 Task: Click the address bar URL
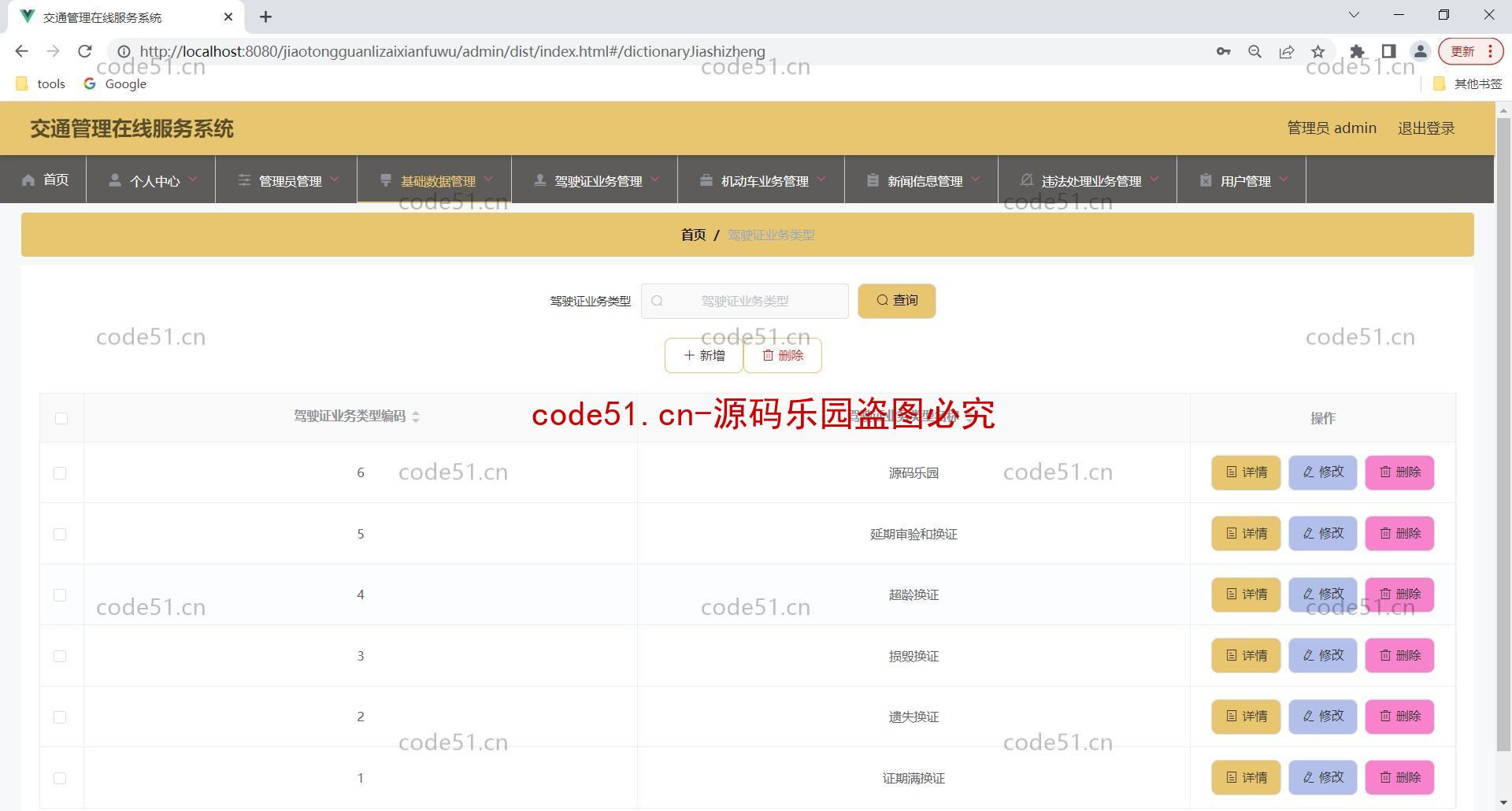coord(452,51)
